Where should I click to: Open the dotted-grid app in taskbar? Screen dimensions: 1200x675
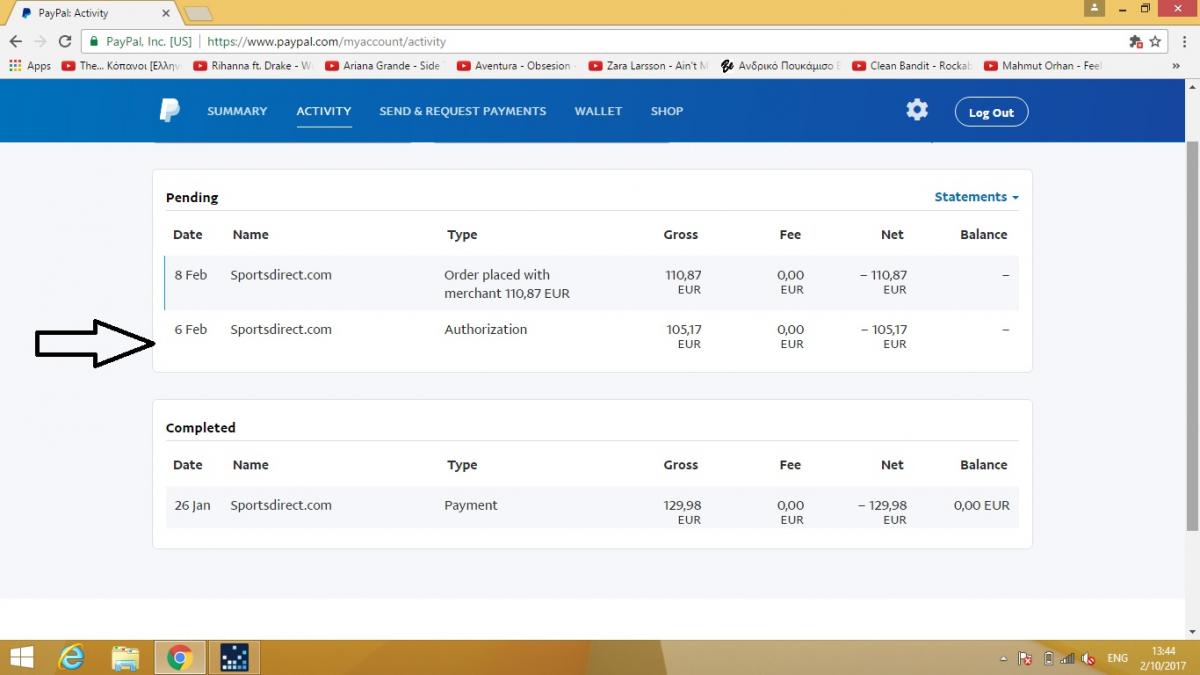[234, 657]
